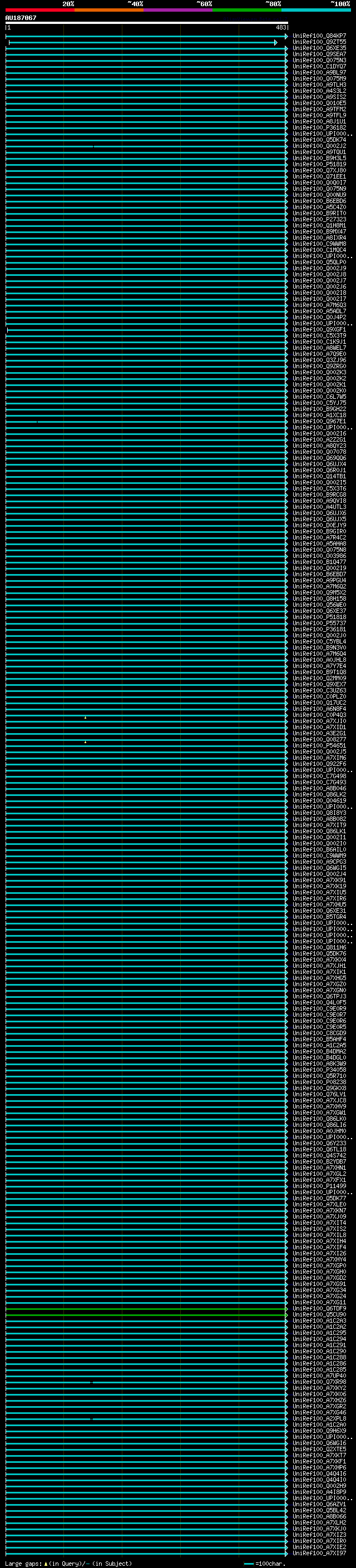Click hit label UniRef100_Q002H9

point(319,1486)
